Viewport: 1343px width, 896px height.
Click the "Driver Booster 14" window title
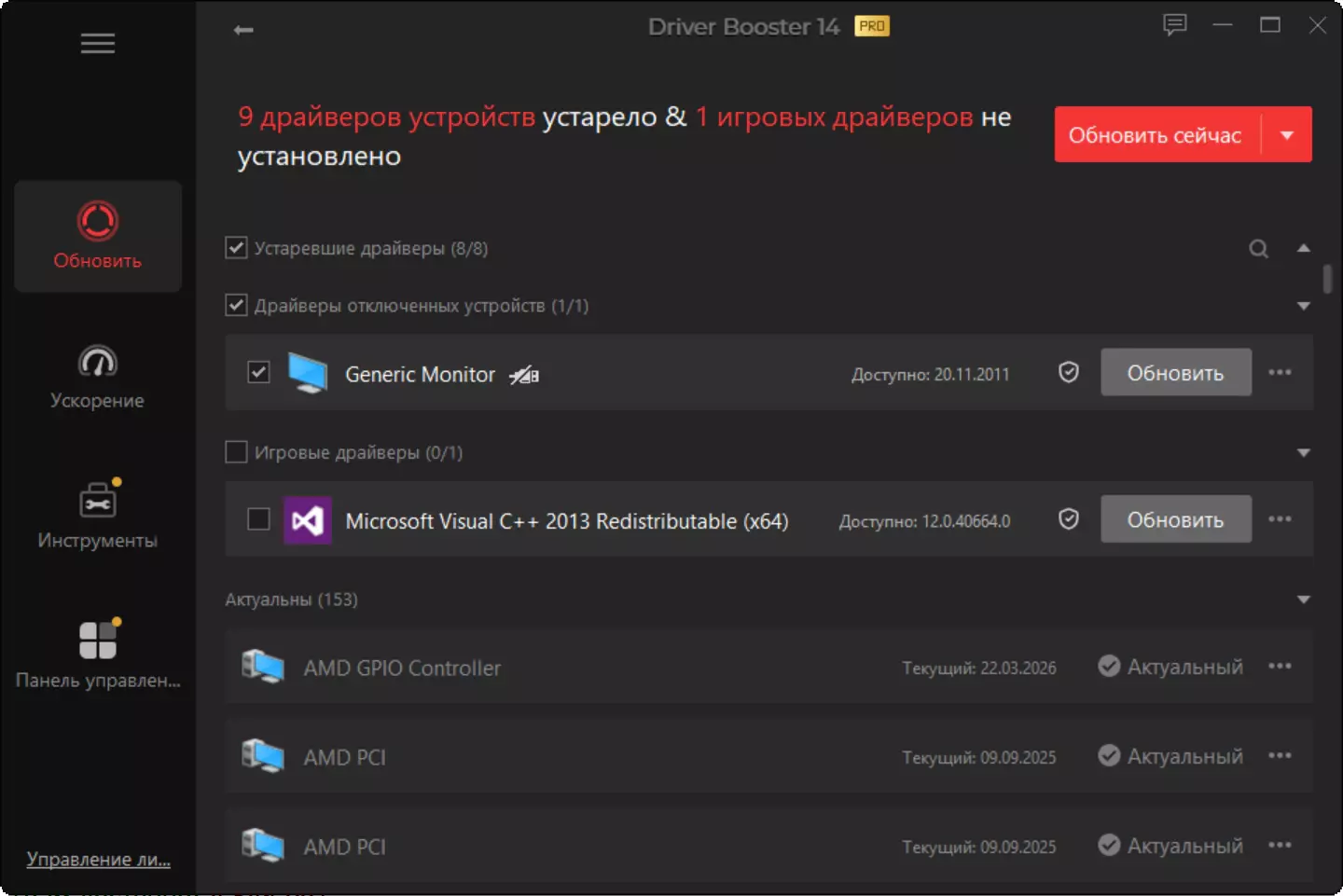point(743,27)
